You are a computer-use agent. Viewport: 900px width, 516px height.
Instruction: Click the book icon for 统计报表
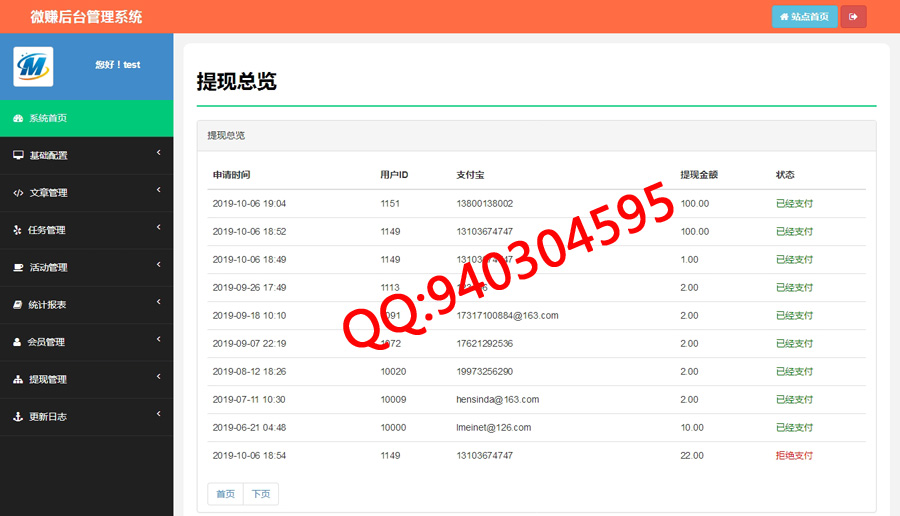[x=18, y=305]
